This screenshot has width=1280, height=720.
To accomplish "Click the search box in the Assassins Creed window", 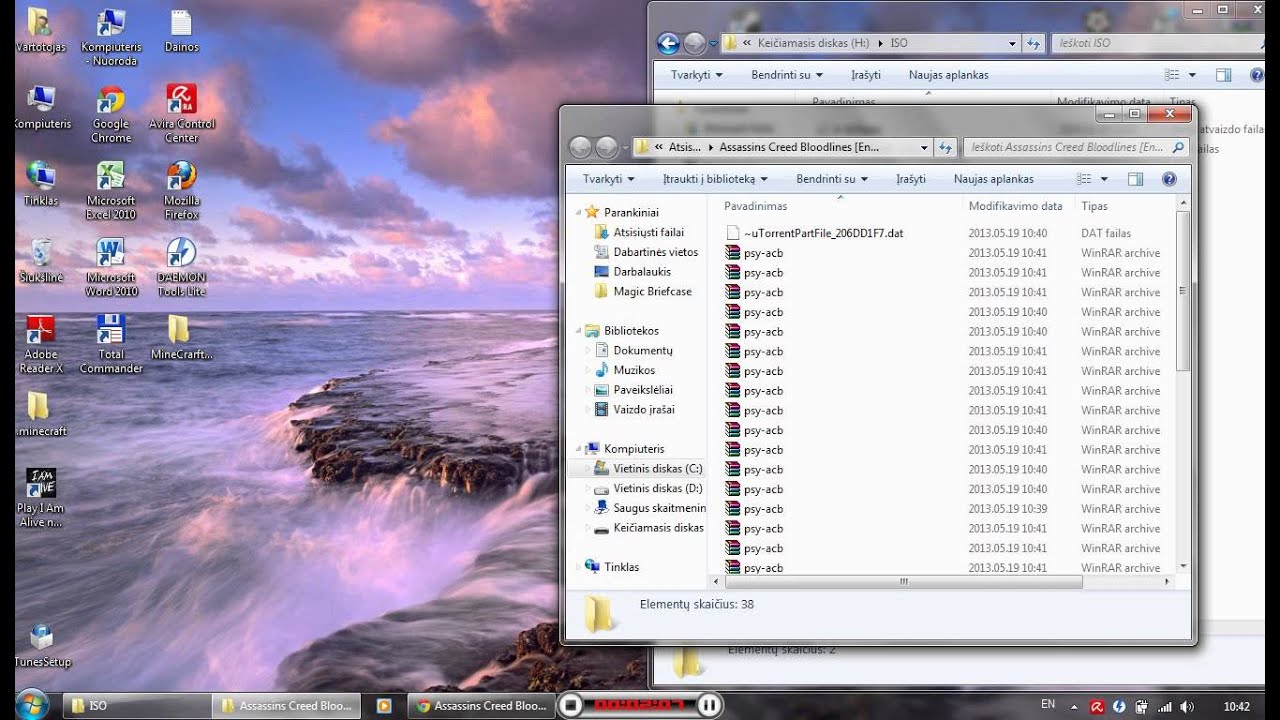I will pyautogui.click(x=1075, y=147).
